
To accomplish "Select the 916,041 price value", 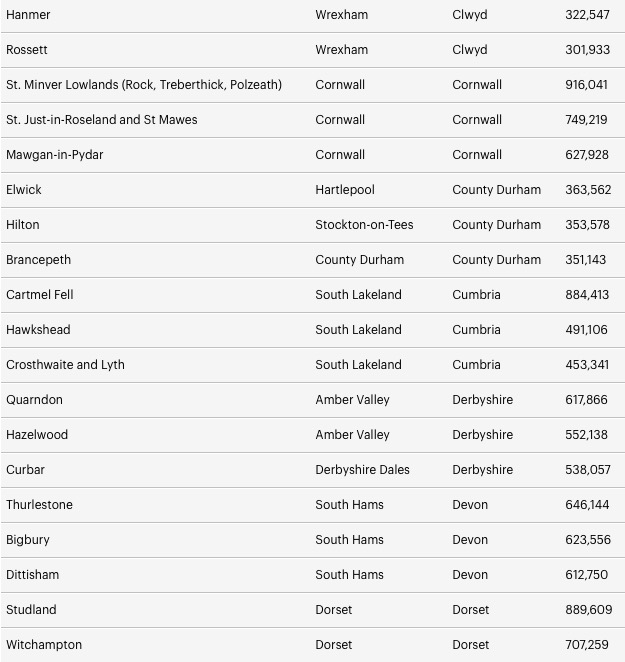I will (x=587, y=85).
